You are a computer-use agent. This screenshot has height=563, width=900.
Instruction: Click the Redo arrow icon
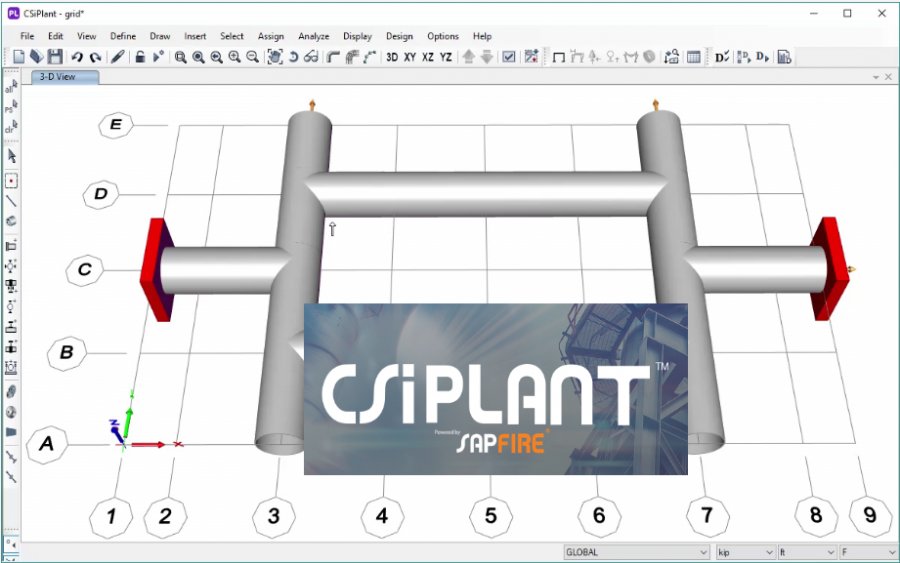95,57
